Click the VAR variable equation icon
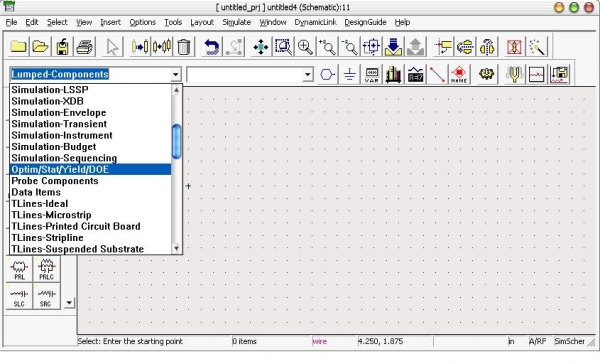 [372, 74]
